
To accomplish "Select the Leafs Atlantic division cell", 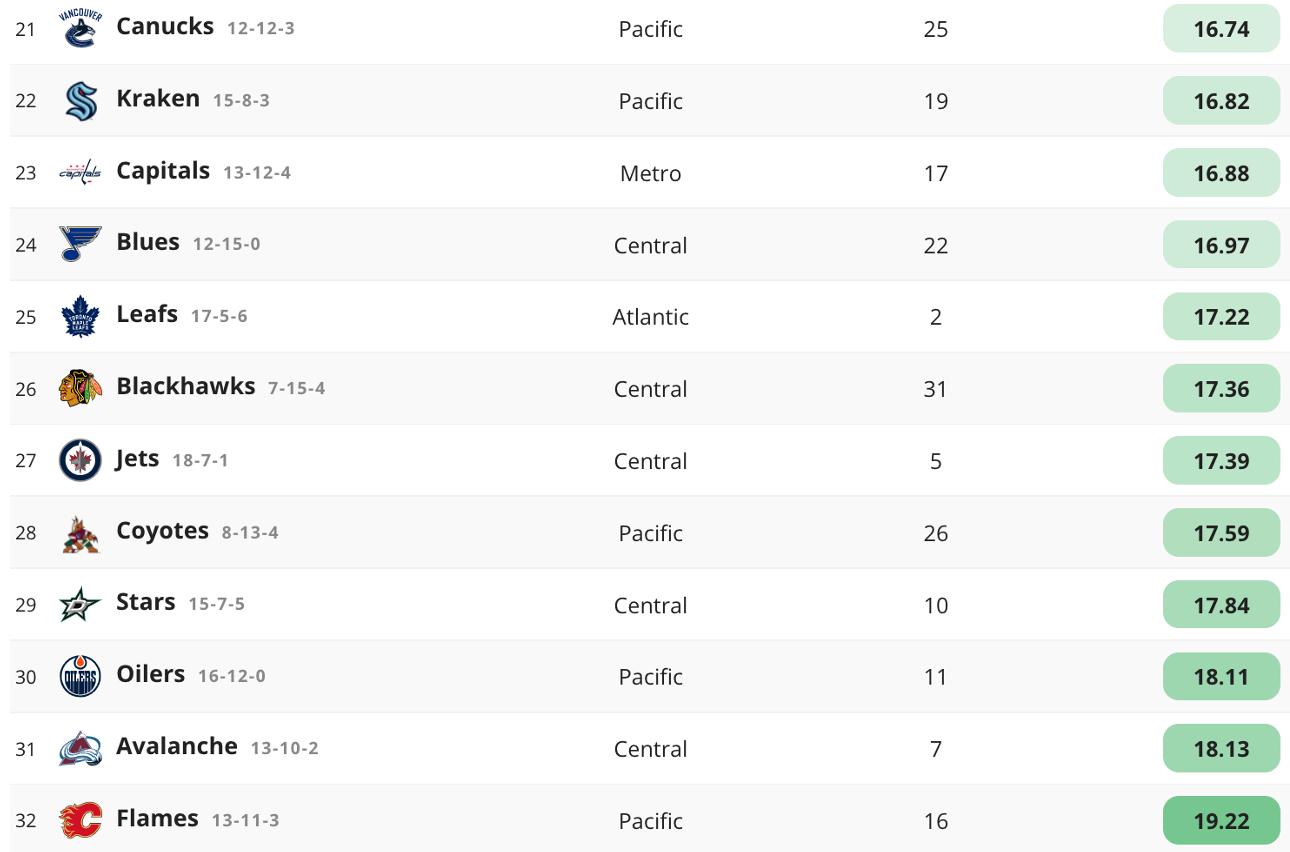I will point(651,317).
